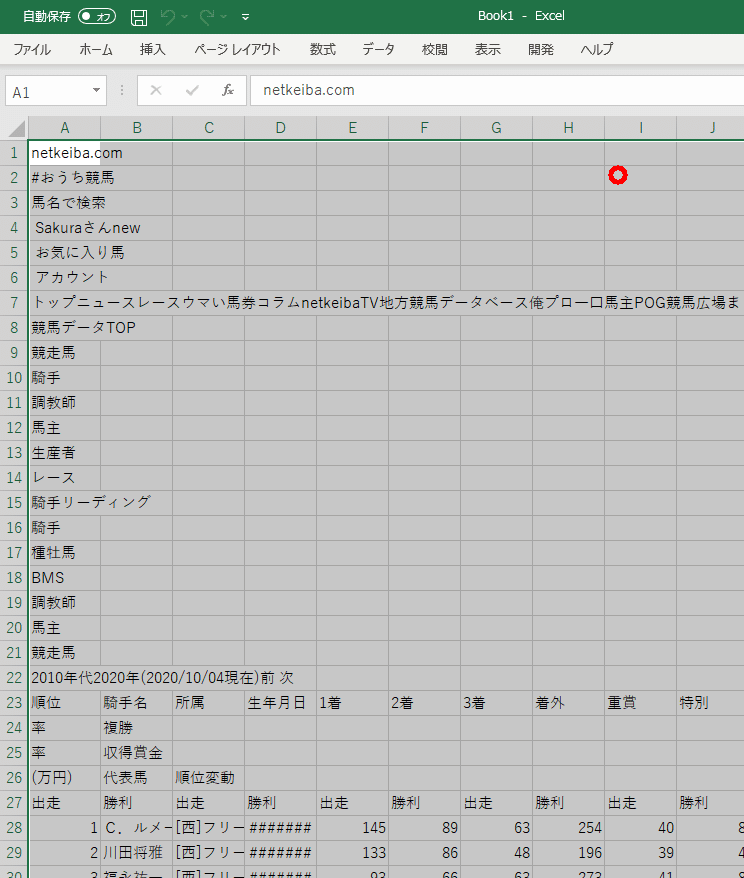This screenshot has height=878, width=744.
Task: Click cell containing 生産者
Action: (65, 452)
